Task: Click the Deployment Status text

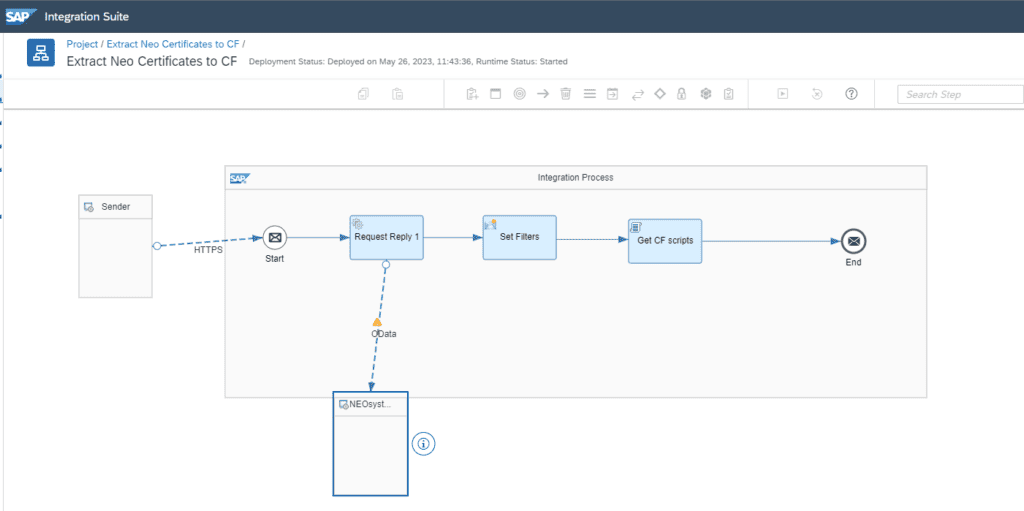Action: tap(408, 61)
